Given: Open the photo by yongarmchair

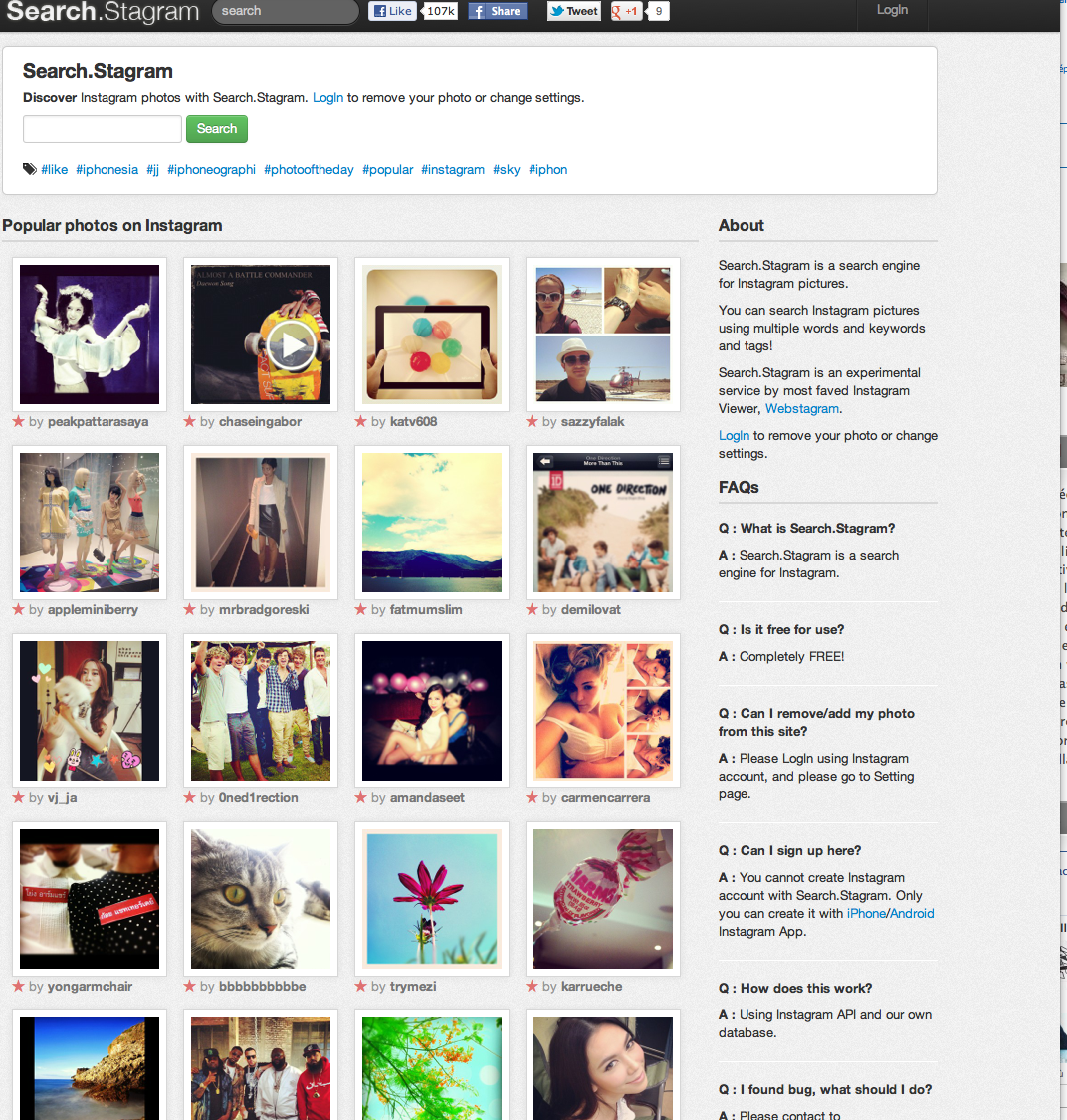Looking at the screenshot, I should [x=90, y=899].
